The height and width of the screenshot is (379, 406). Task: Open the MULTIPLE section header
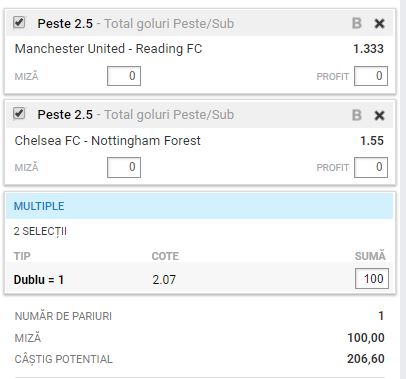tap(199, 206)
